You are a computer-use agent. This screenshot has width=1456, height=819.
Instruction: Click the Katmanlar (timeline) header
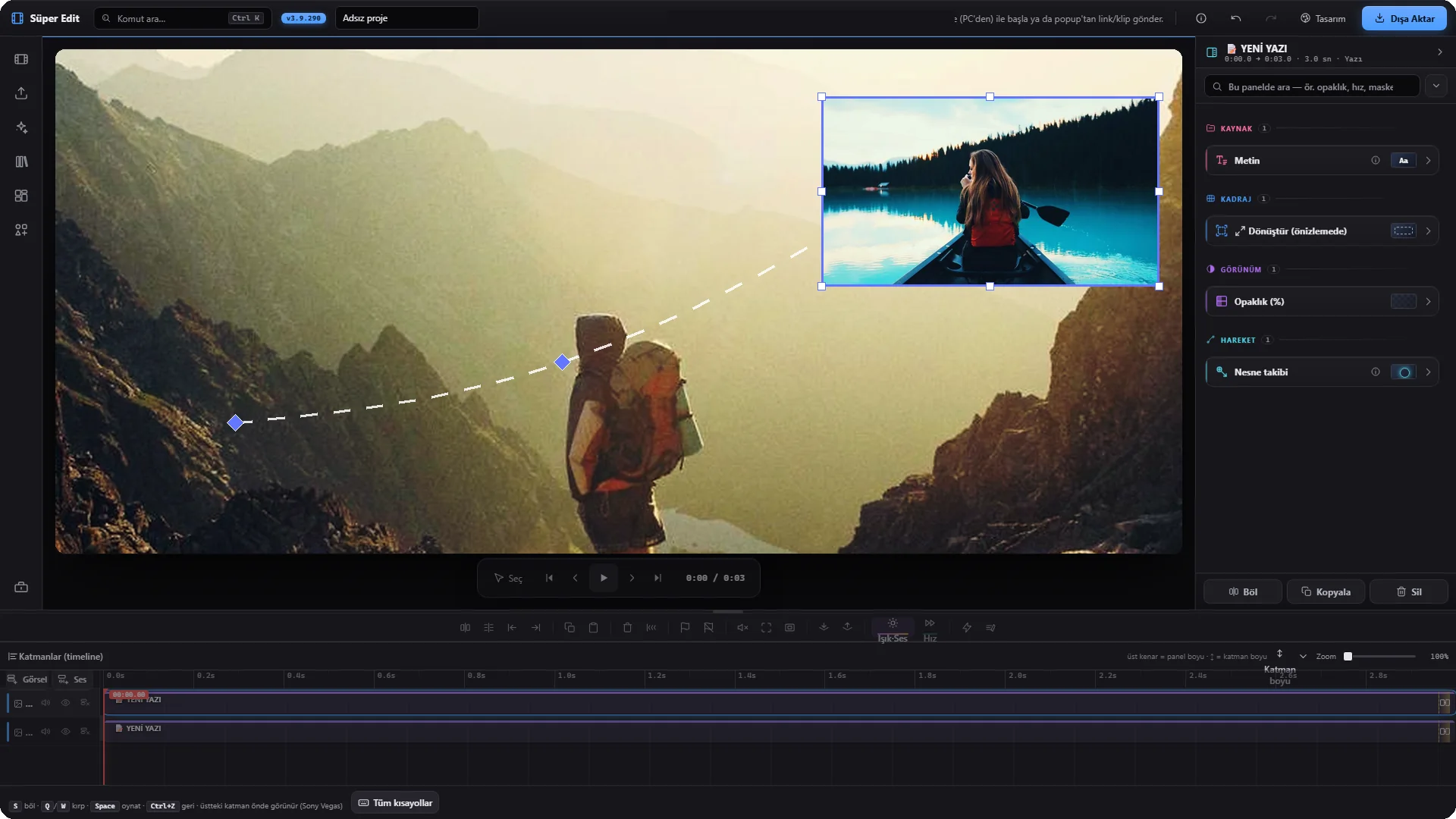click(55, 657)
